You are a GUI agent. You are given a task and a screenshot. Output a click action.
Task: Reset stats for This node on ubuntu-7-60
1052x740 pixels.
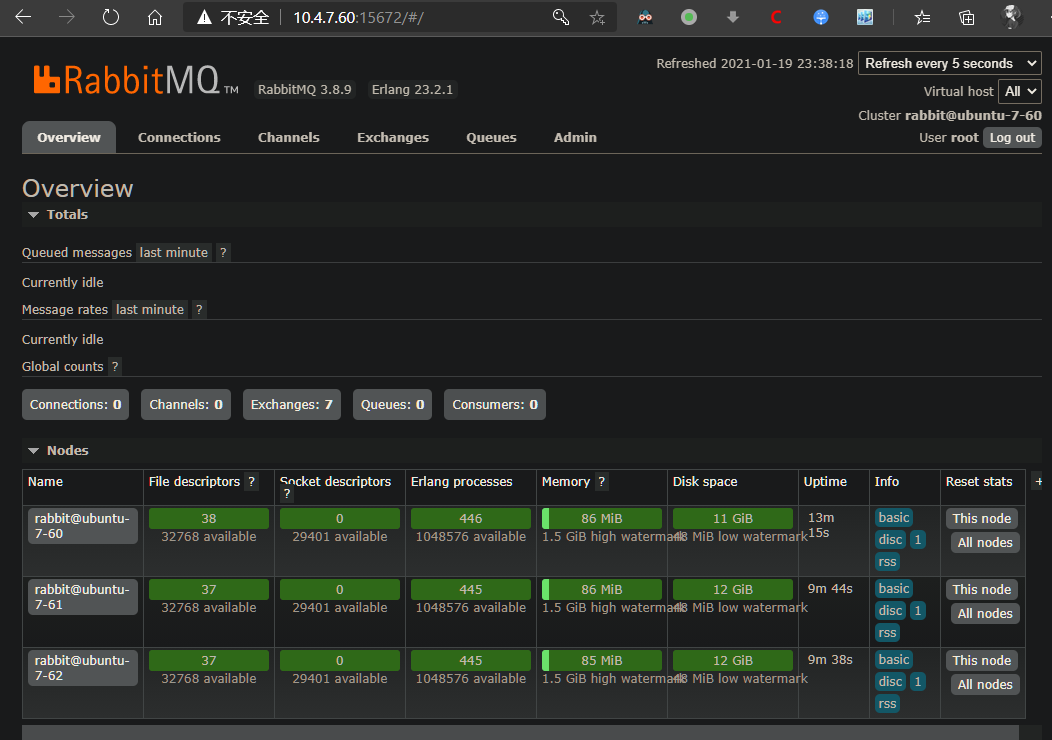tap(981, 519)
